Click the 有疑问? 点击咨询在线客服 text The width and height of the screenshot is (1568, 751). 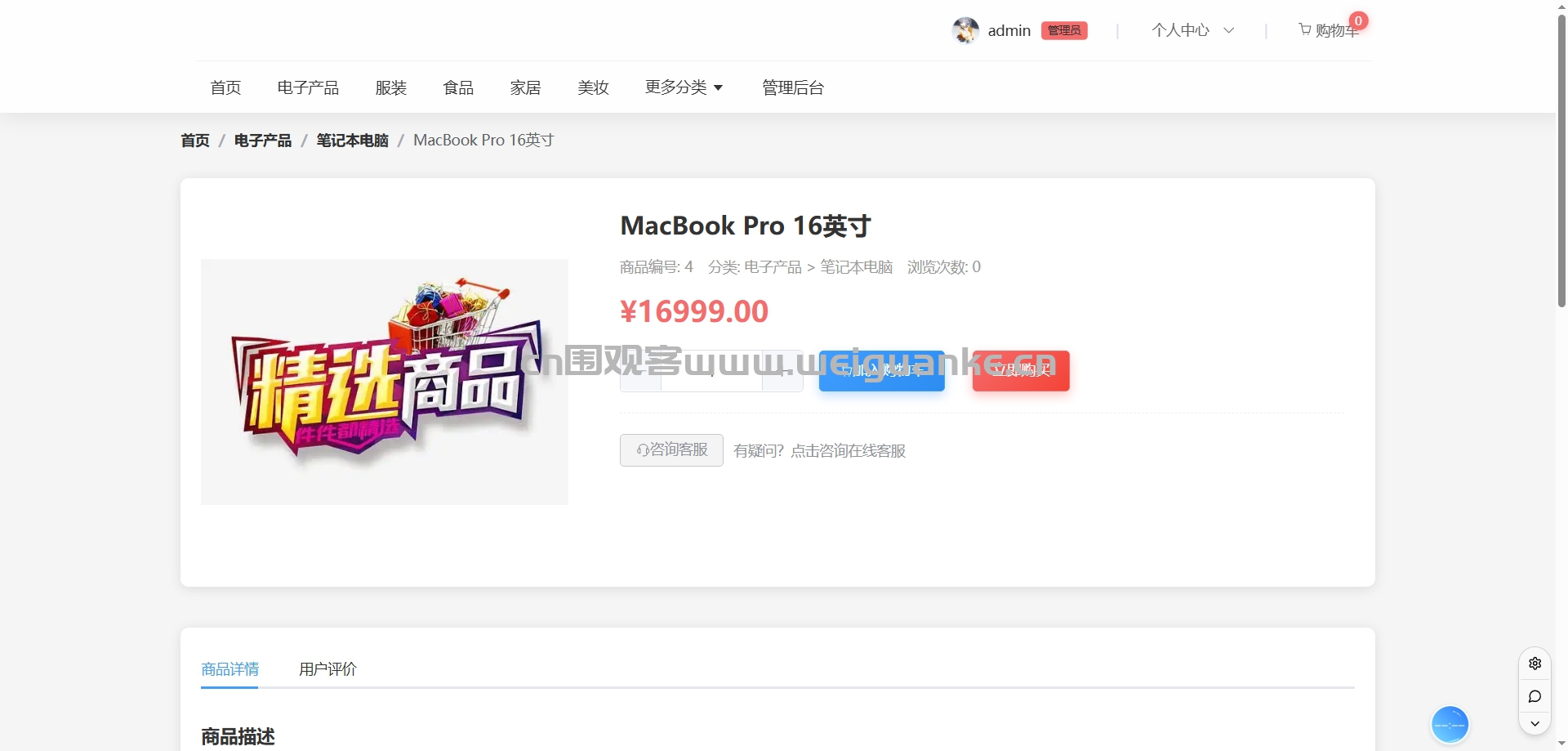click(x=820, y=451)
